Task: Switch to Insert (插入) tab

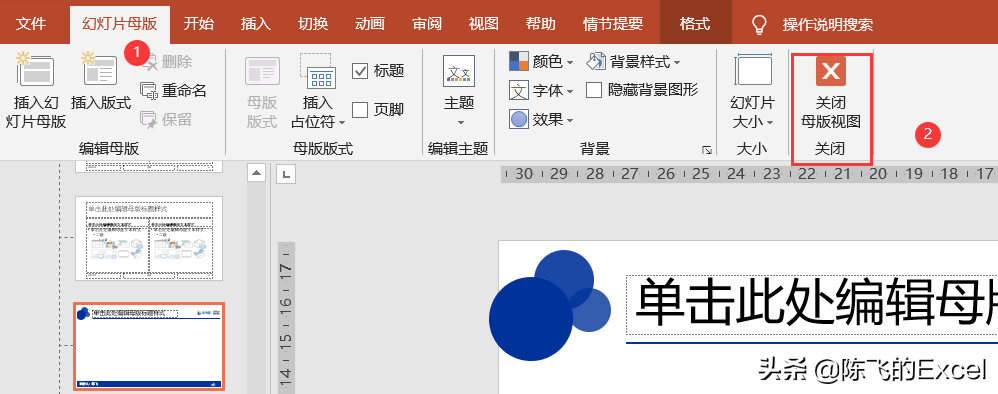Action: click(x=256, y=24)
